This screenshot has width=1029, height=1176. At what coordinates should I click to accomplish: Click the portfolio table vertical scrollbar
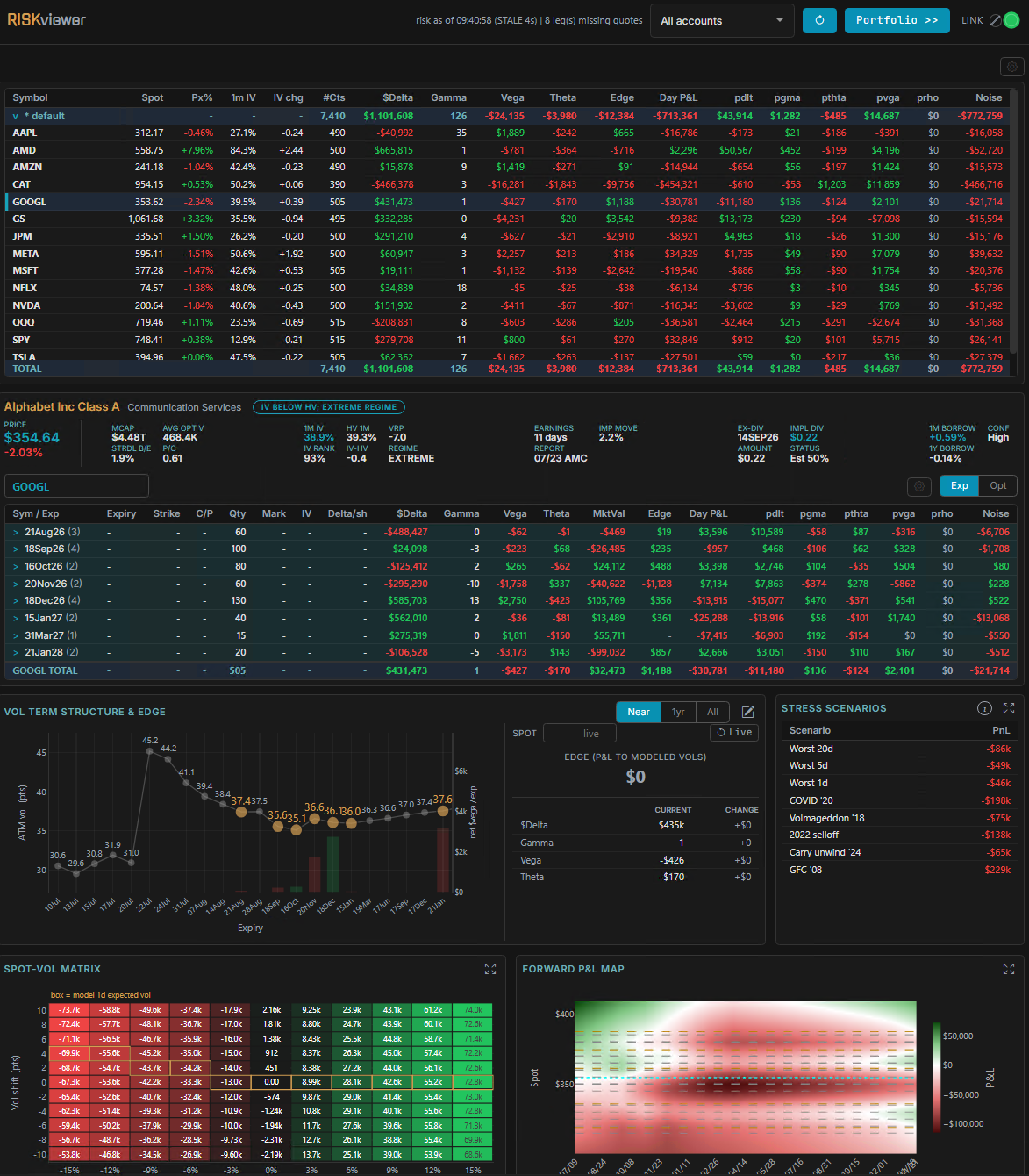tap(1014, 219)
